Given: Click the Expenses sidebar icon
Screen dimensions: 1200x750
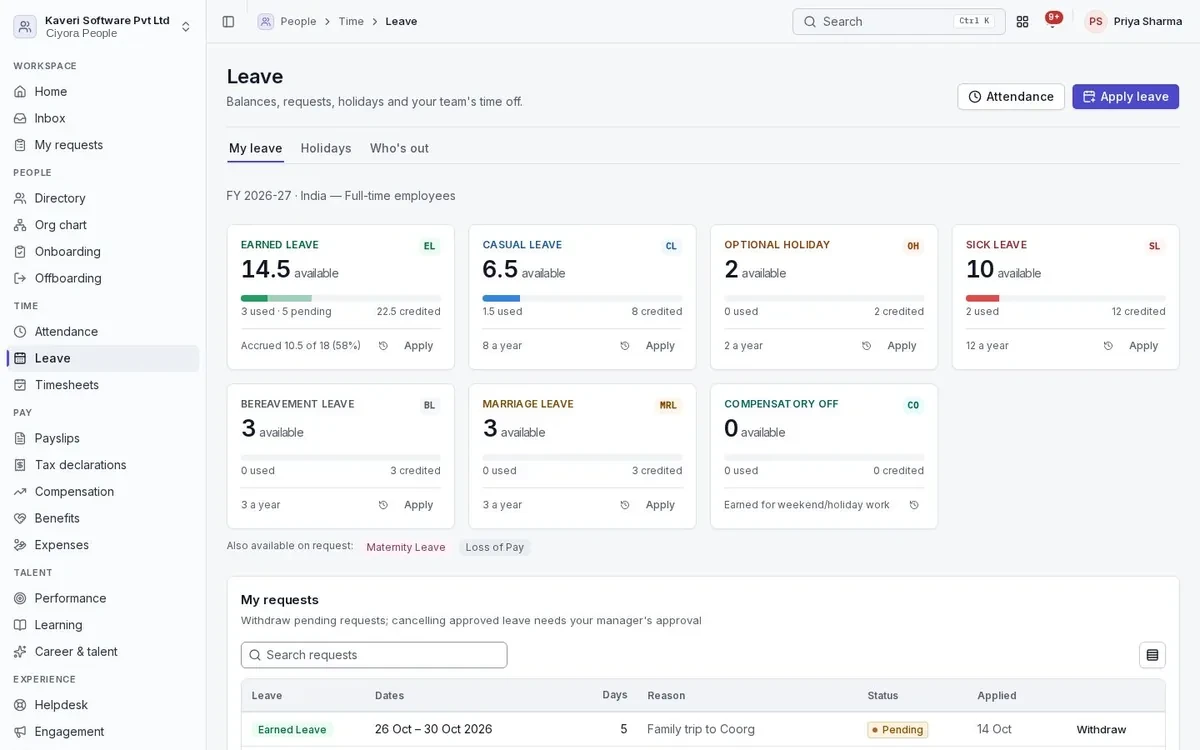Looking at the screenshot, I should coord(20,545).
